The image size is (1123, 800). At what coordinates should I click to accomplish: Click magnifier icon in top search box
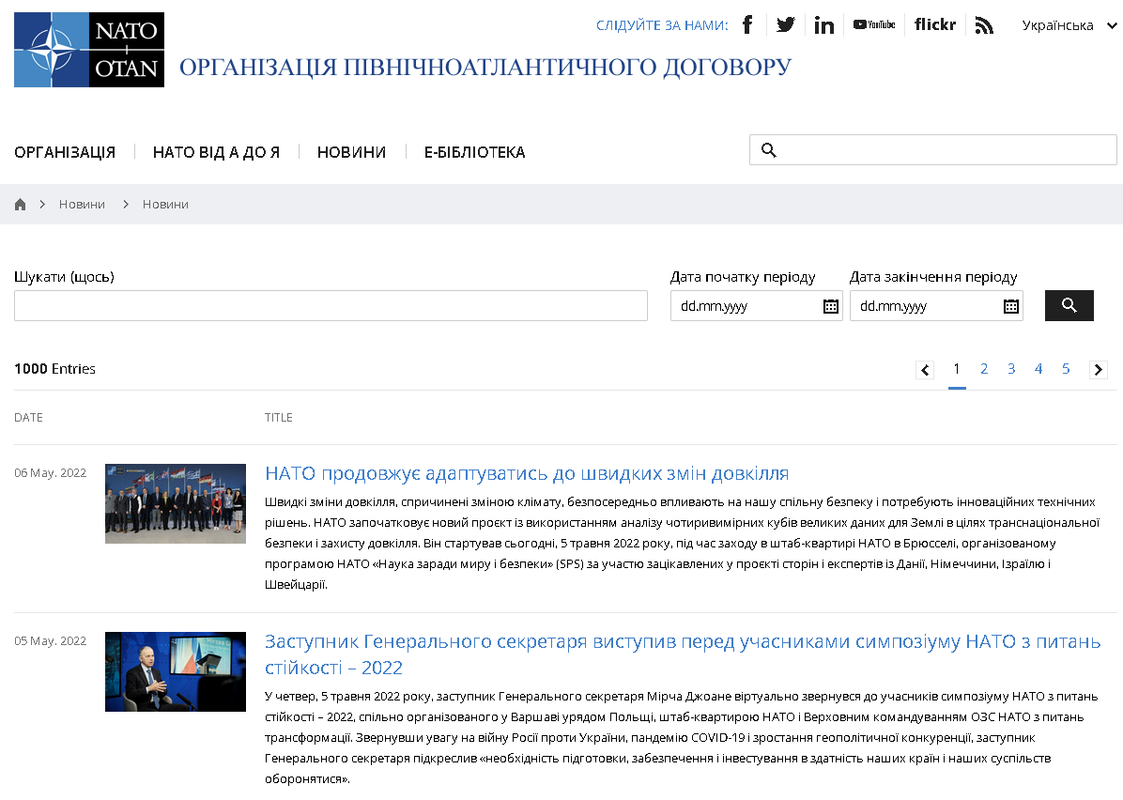[x=768, y=150]
